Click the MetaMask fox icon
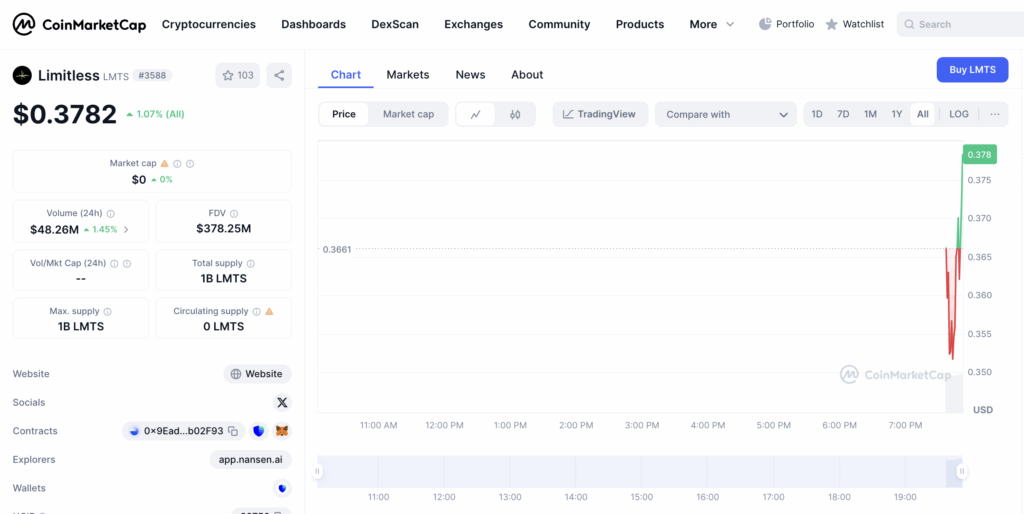1024x514 pixels. point(282,431)
